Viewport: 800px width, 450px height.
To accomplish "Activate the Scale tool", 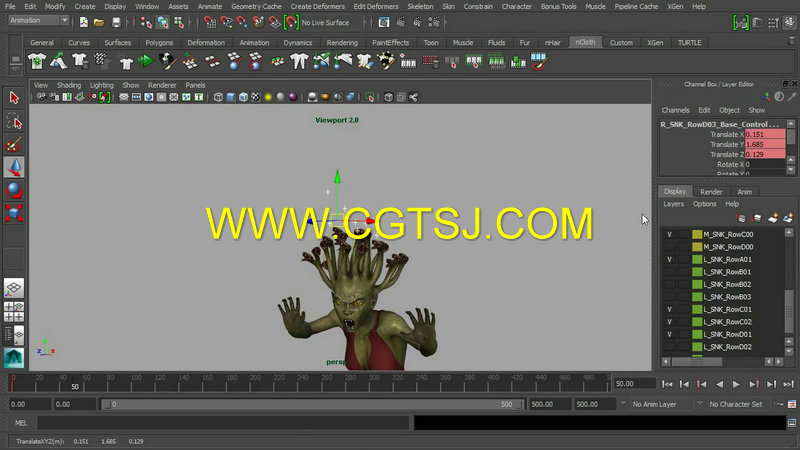I will [x=14, y=213].
